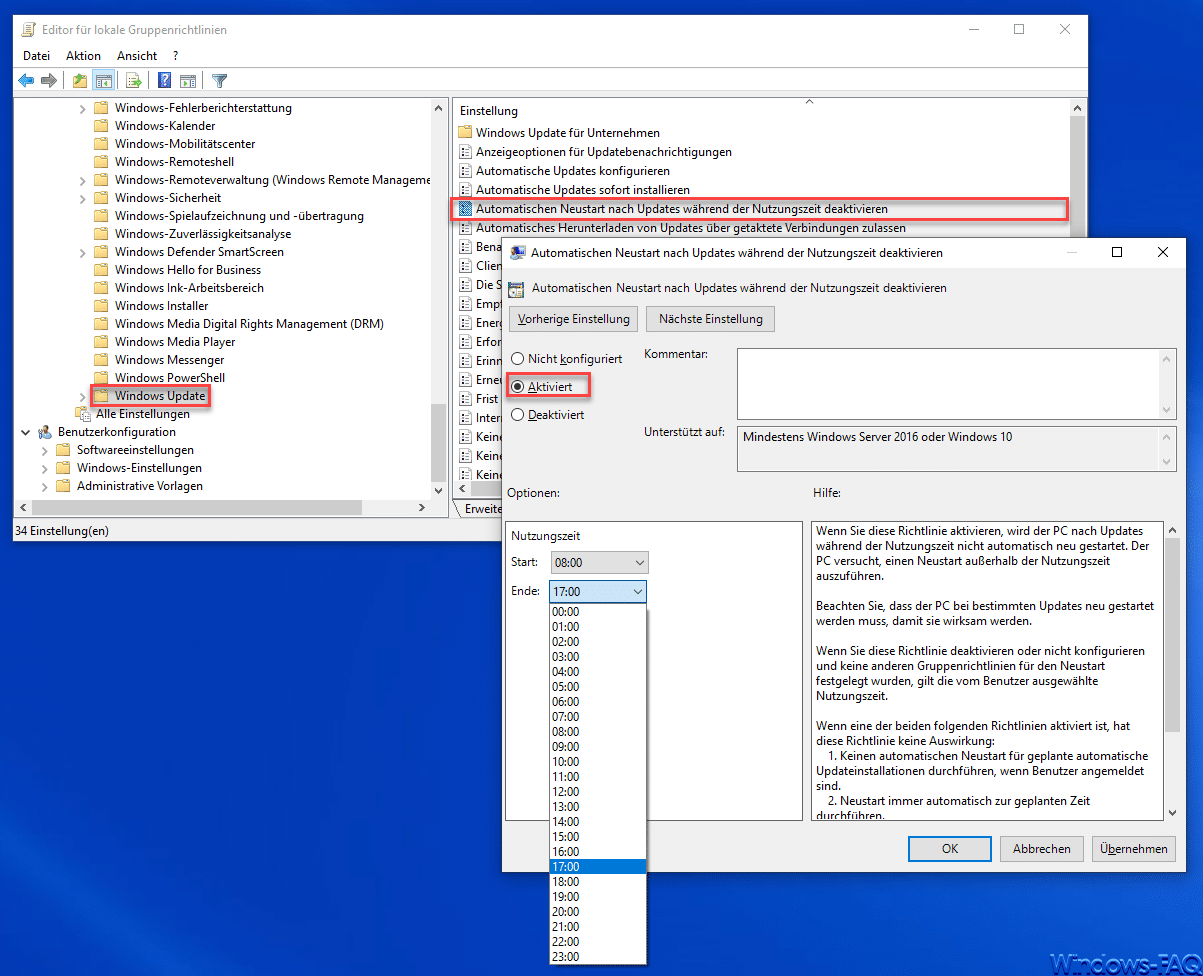1203x976 pixels.
Task: Click the folder icon of Windows Update für Unternehmen
Action: point(464,133)
